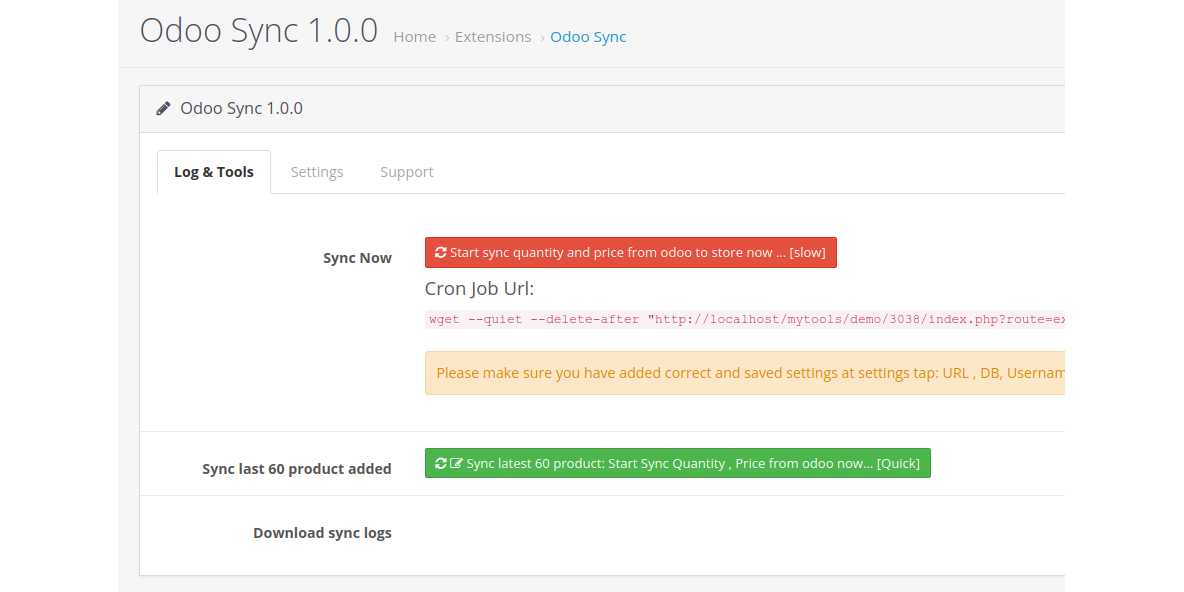
Task: Click 'Sync last 60 product added' label
Action: (x=297, y=469)
